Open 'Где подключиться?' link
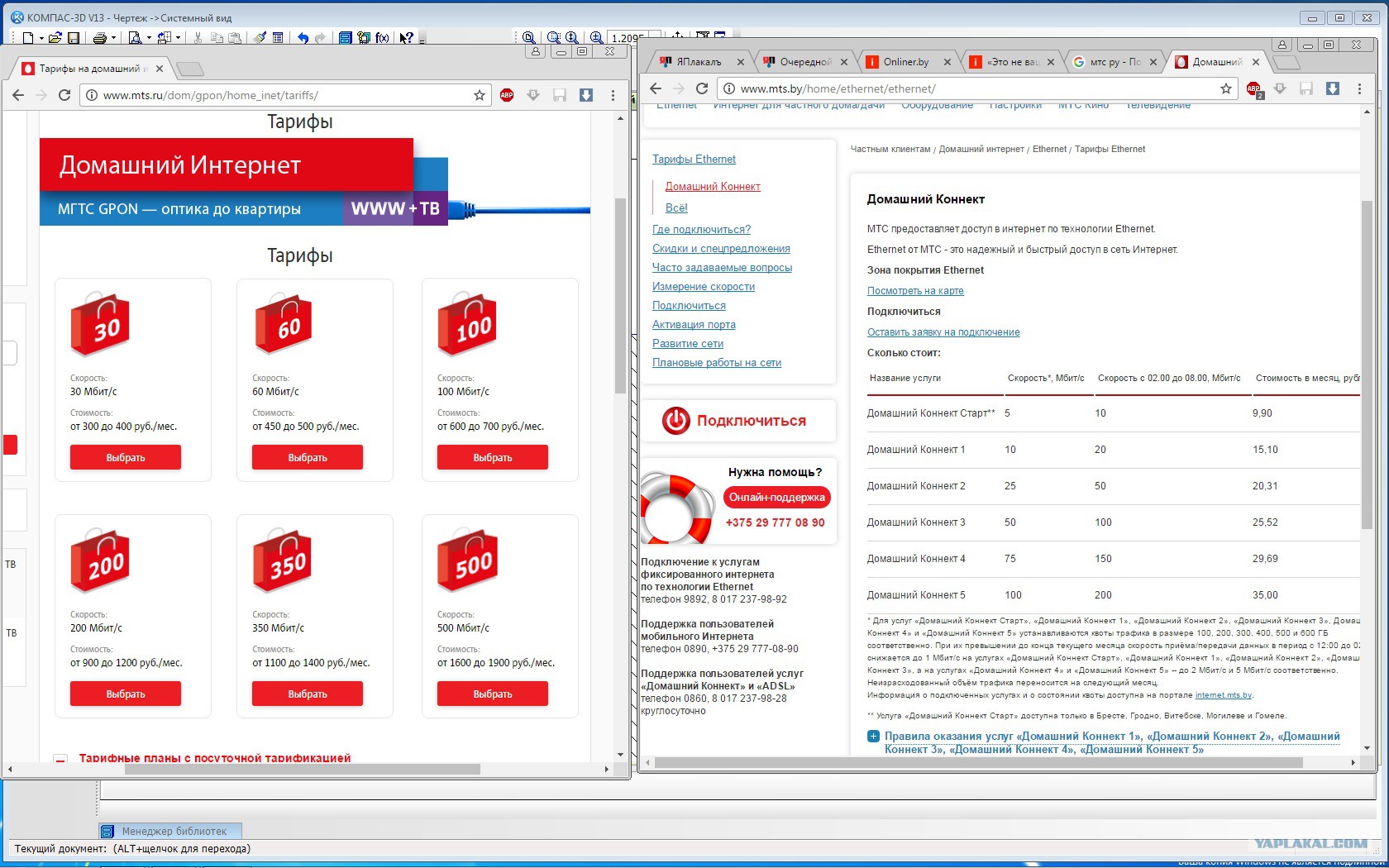This screenshot has height=868, width=1389. click(x=701, y=229)
